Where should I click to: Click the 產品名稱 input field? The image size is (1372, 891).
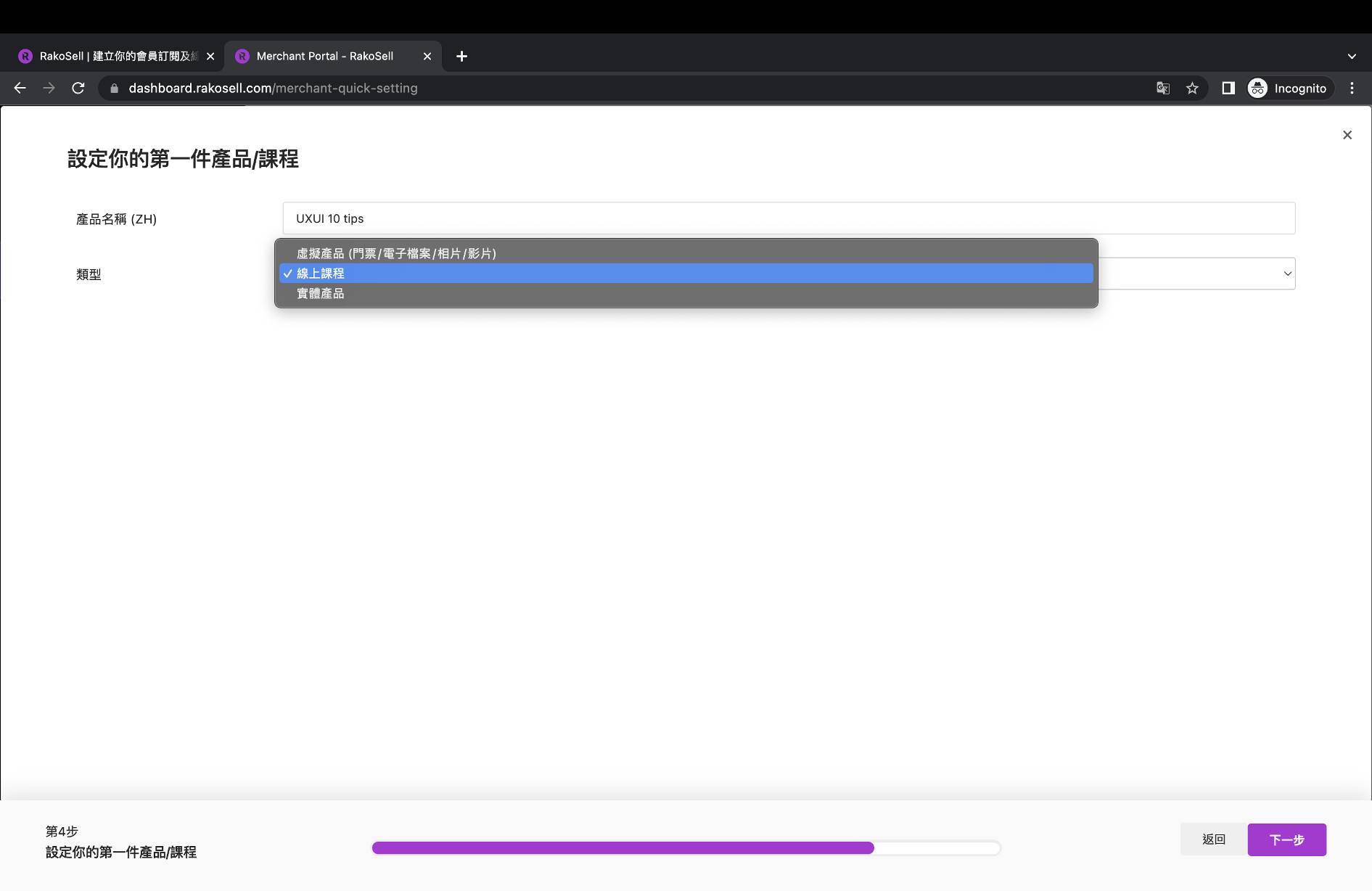click(x=788, y=218)
